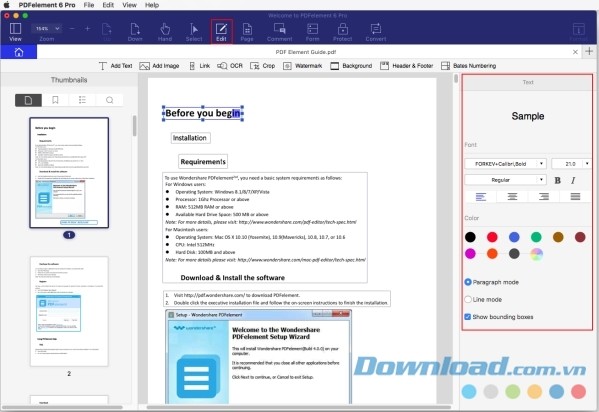Click the 'Installation' text box
This screenshot has width=599, height=412.
tap(190, 138)
